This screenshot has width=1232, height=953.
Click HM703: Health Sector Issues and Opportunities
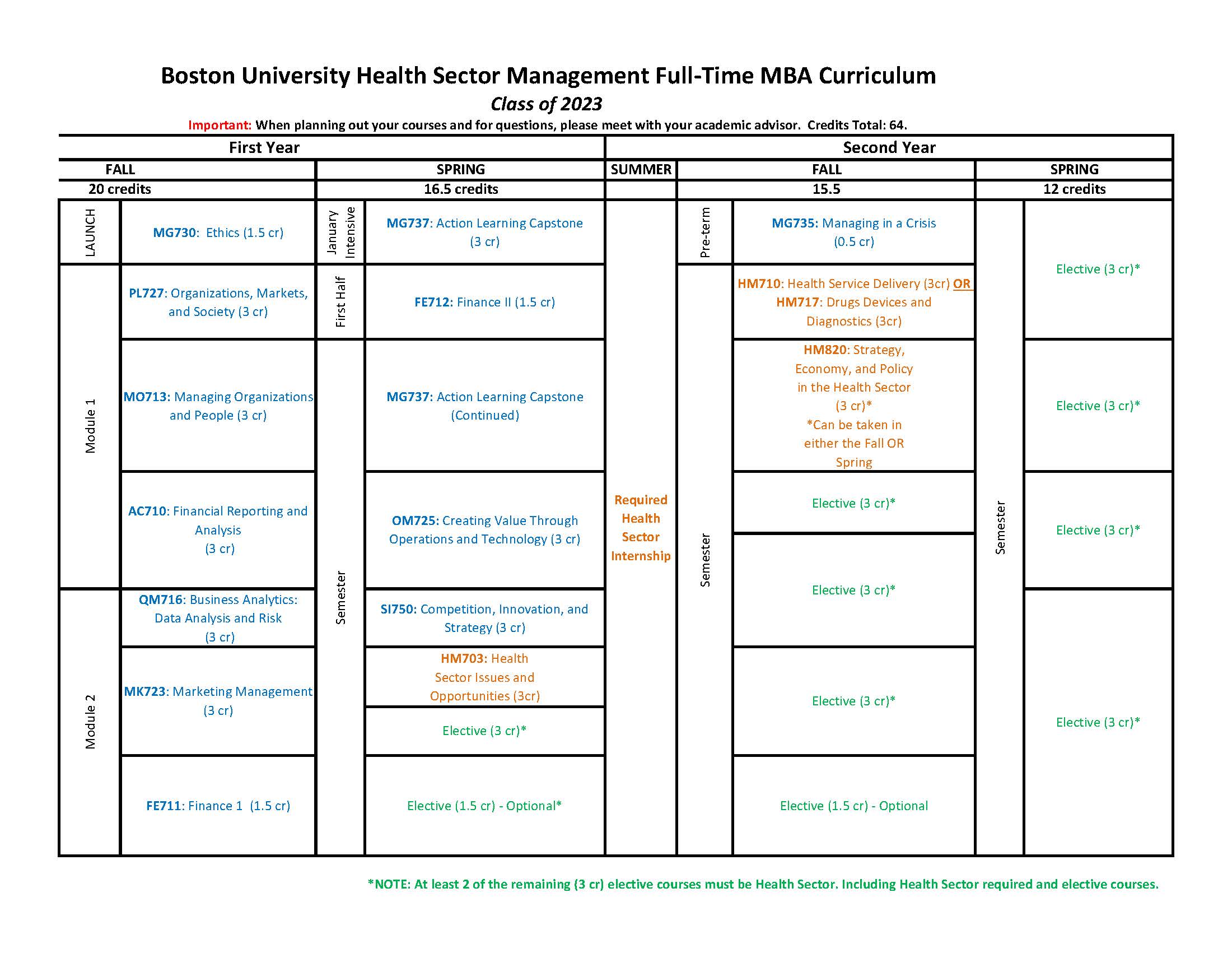[x=484, y=677]
